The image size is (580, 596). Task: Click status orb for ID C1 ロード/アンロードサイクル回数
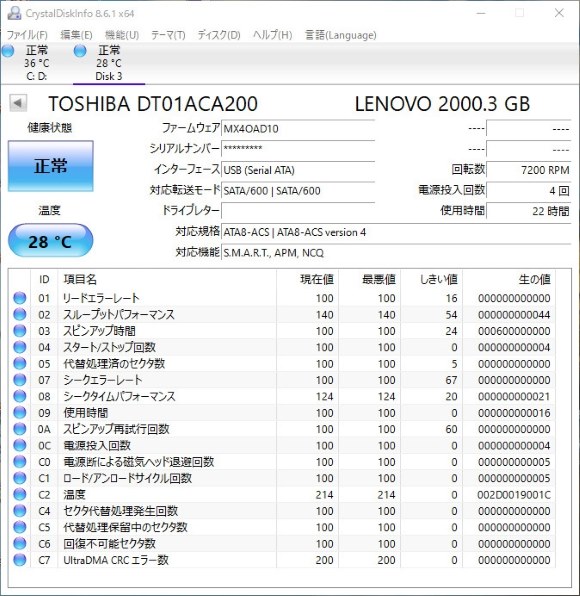click(x=20, y=478)
